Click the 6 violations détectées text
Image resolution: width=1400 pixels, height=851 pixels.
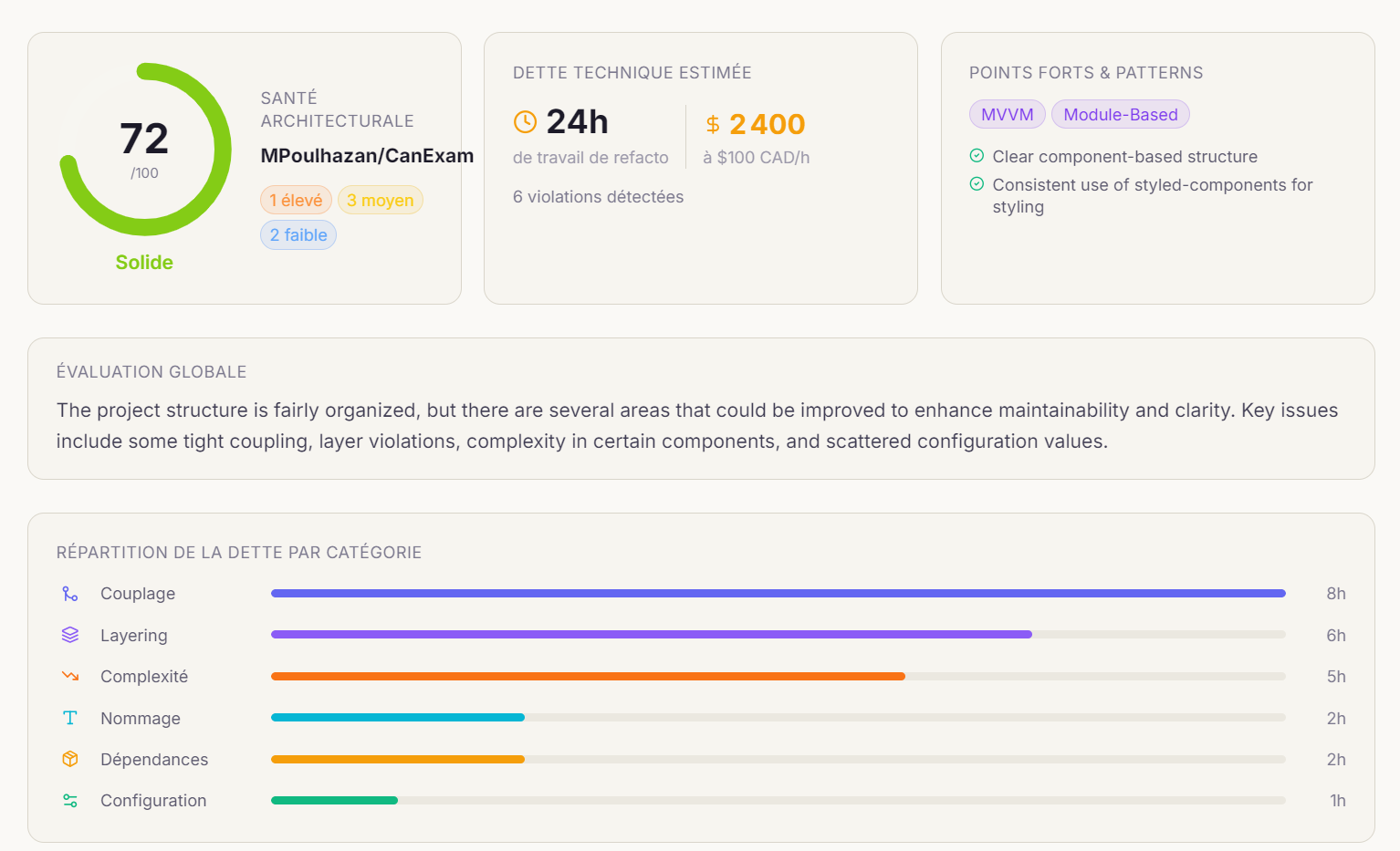pyautogui.click(x=598, y=197)
